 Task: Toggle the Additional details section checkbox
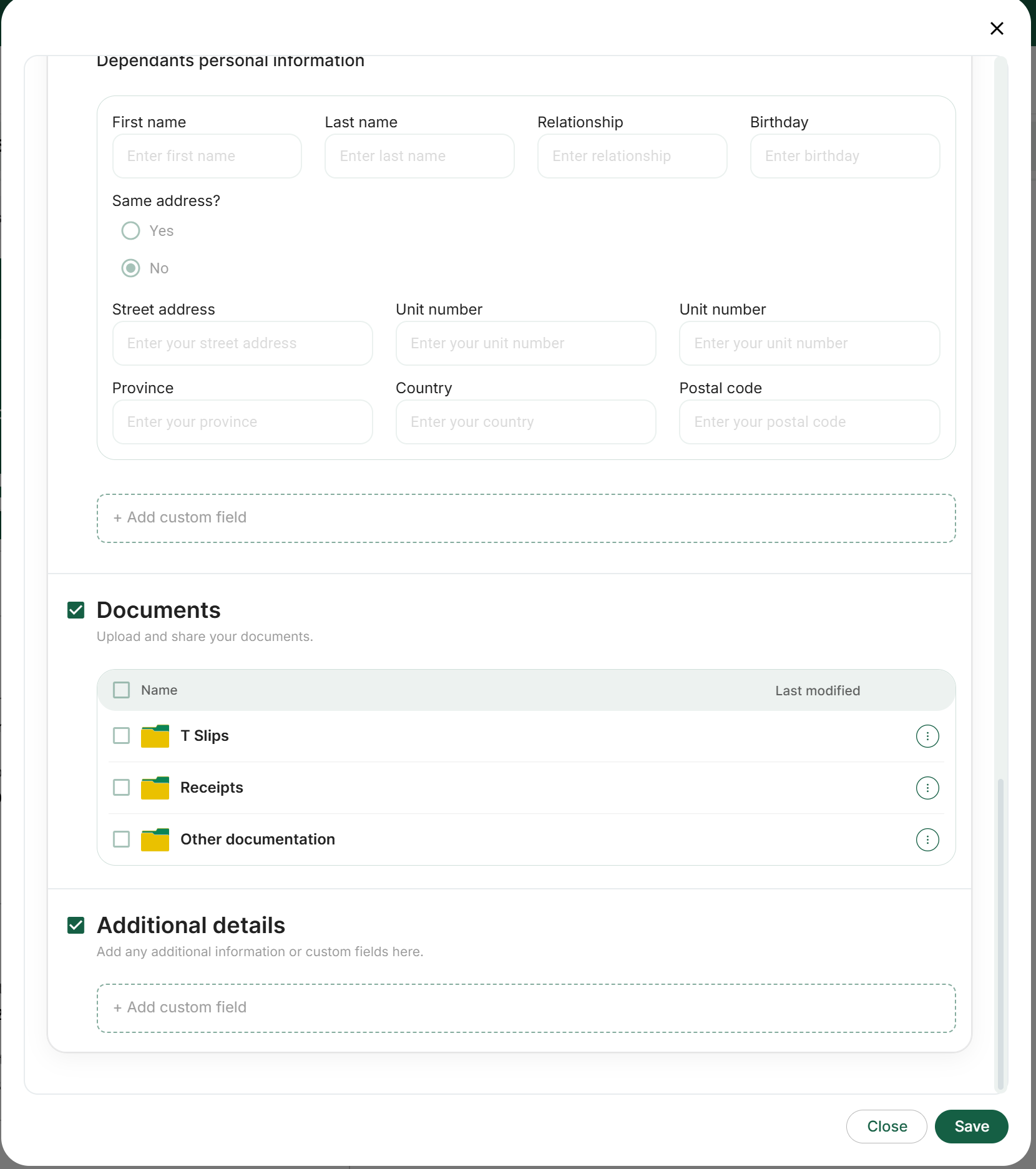(76, 926)
